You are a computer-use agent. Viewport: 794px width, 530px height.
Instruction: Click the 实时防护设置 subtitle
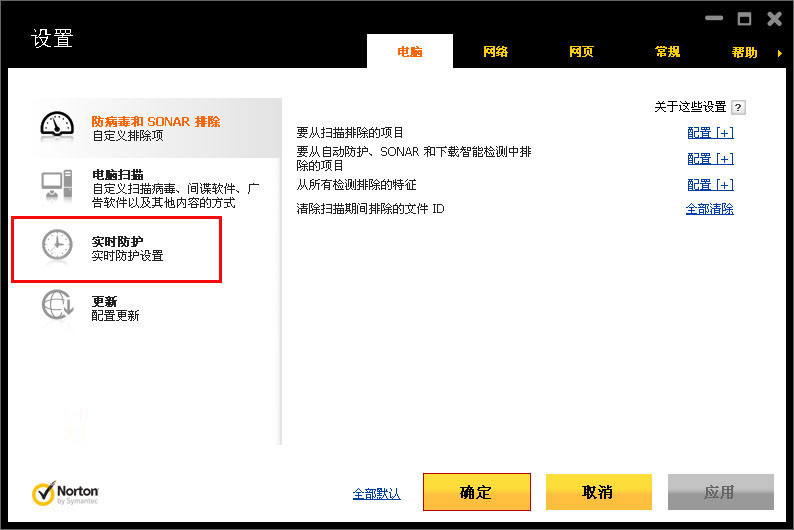128,256
